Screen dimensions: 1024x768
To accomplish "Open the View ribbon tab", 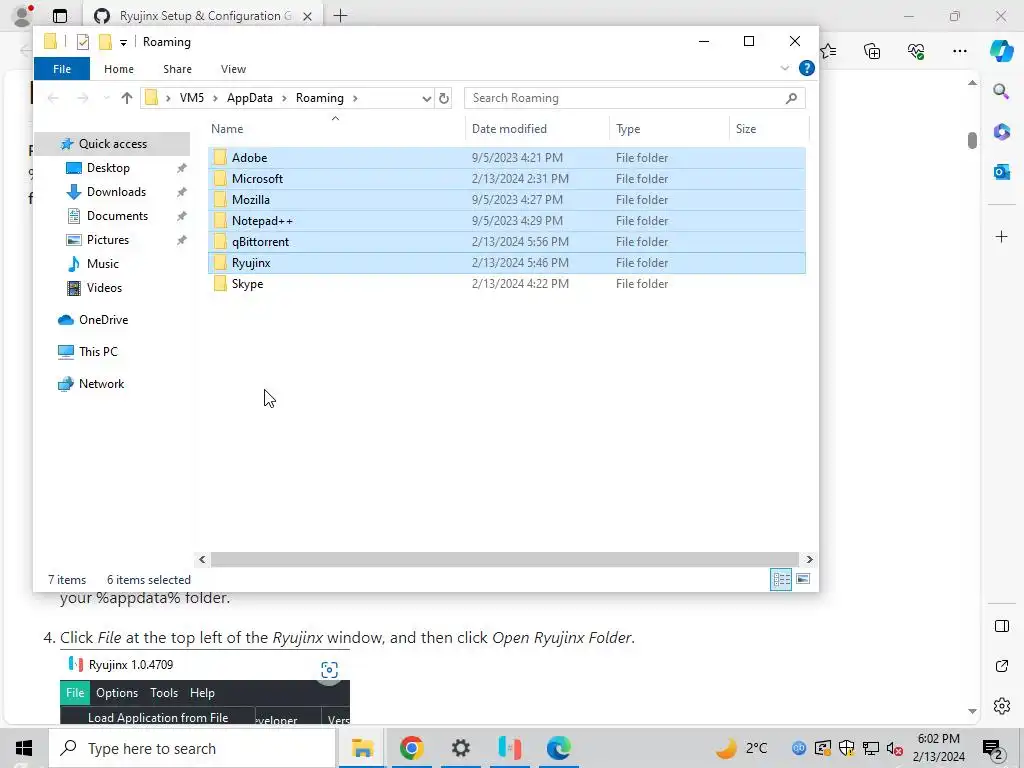I will [233, 69].
